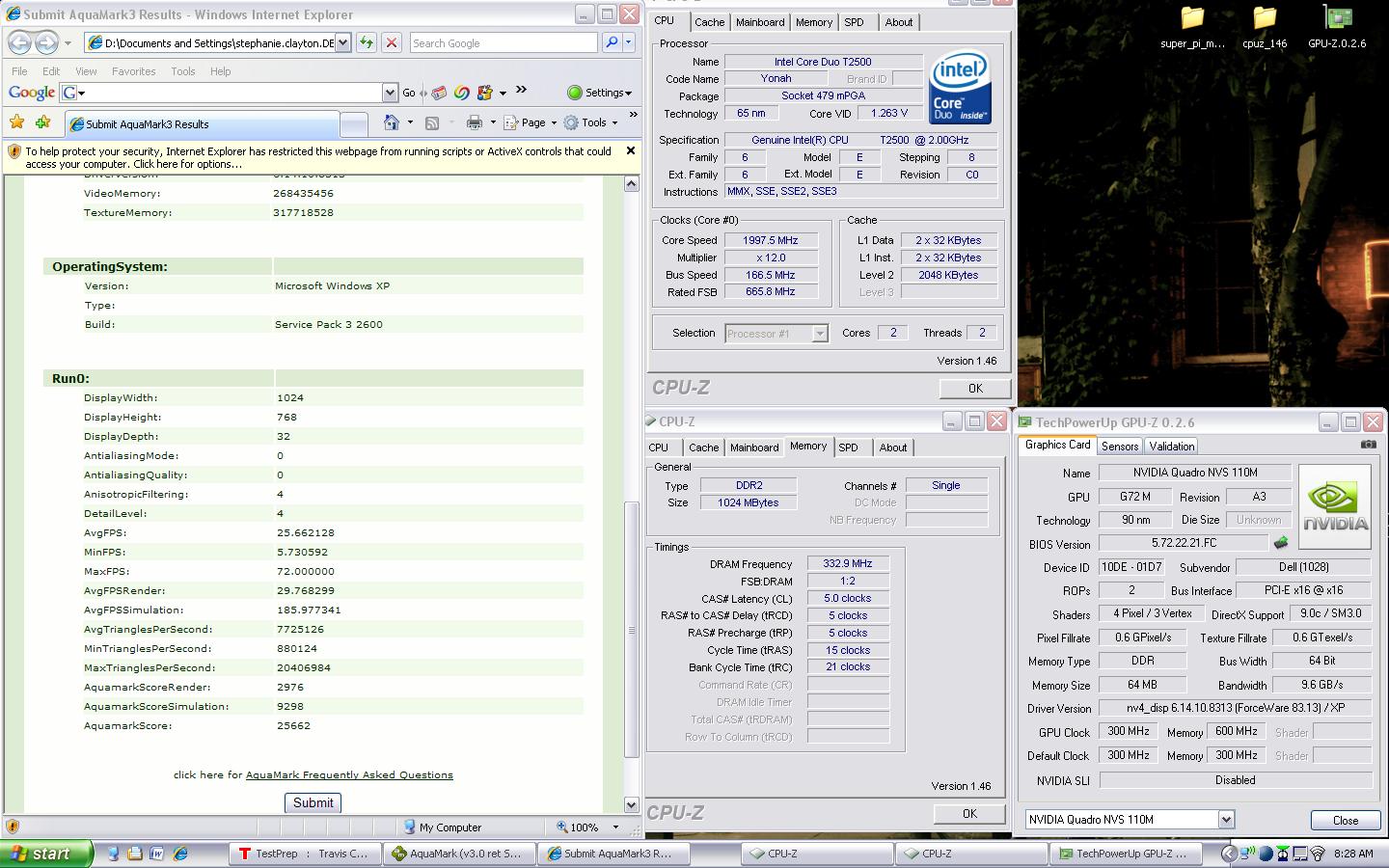Expand the Google toolbar search box dropdown

(390, 93)
